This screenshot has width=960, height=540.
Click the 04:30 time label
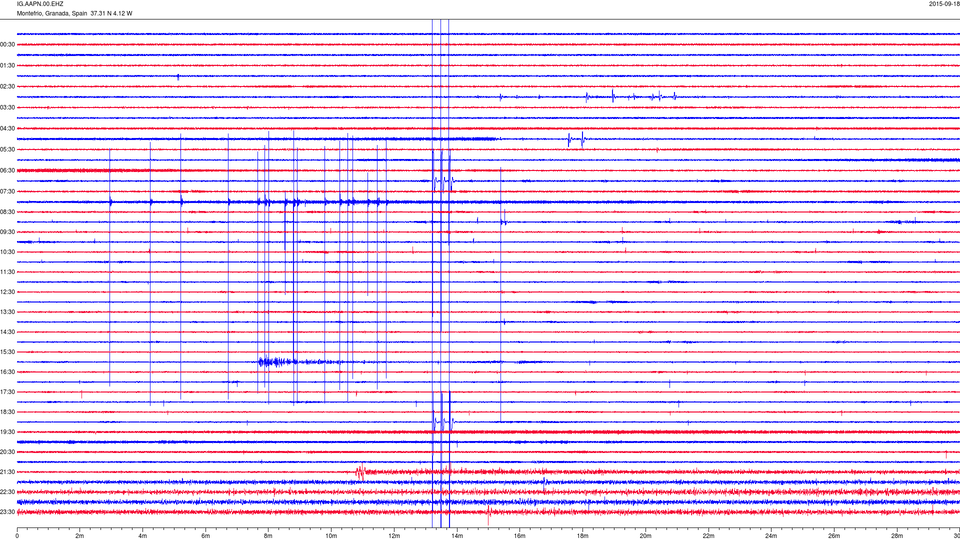[7, 129]
